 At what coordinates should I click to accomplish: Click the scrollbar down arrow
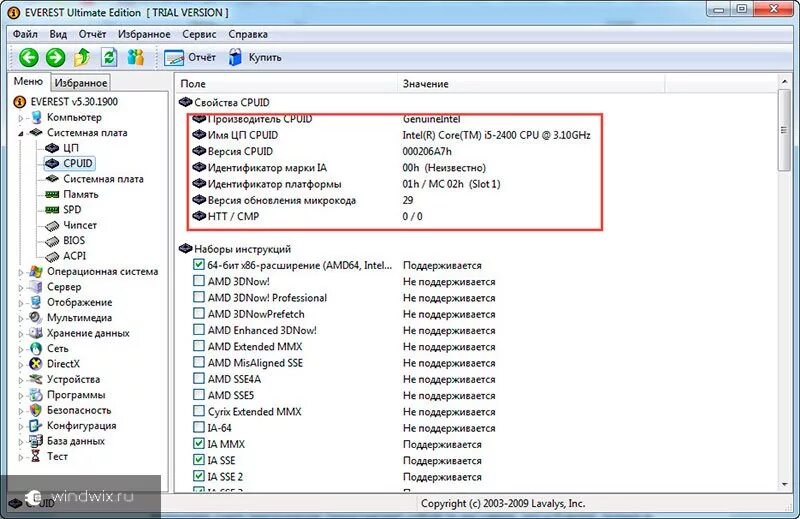(x=784, y=484)
